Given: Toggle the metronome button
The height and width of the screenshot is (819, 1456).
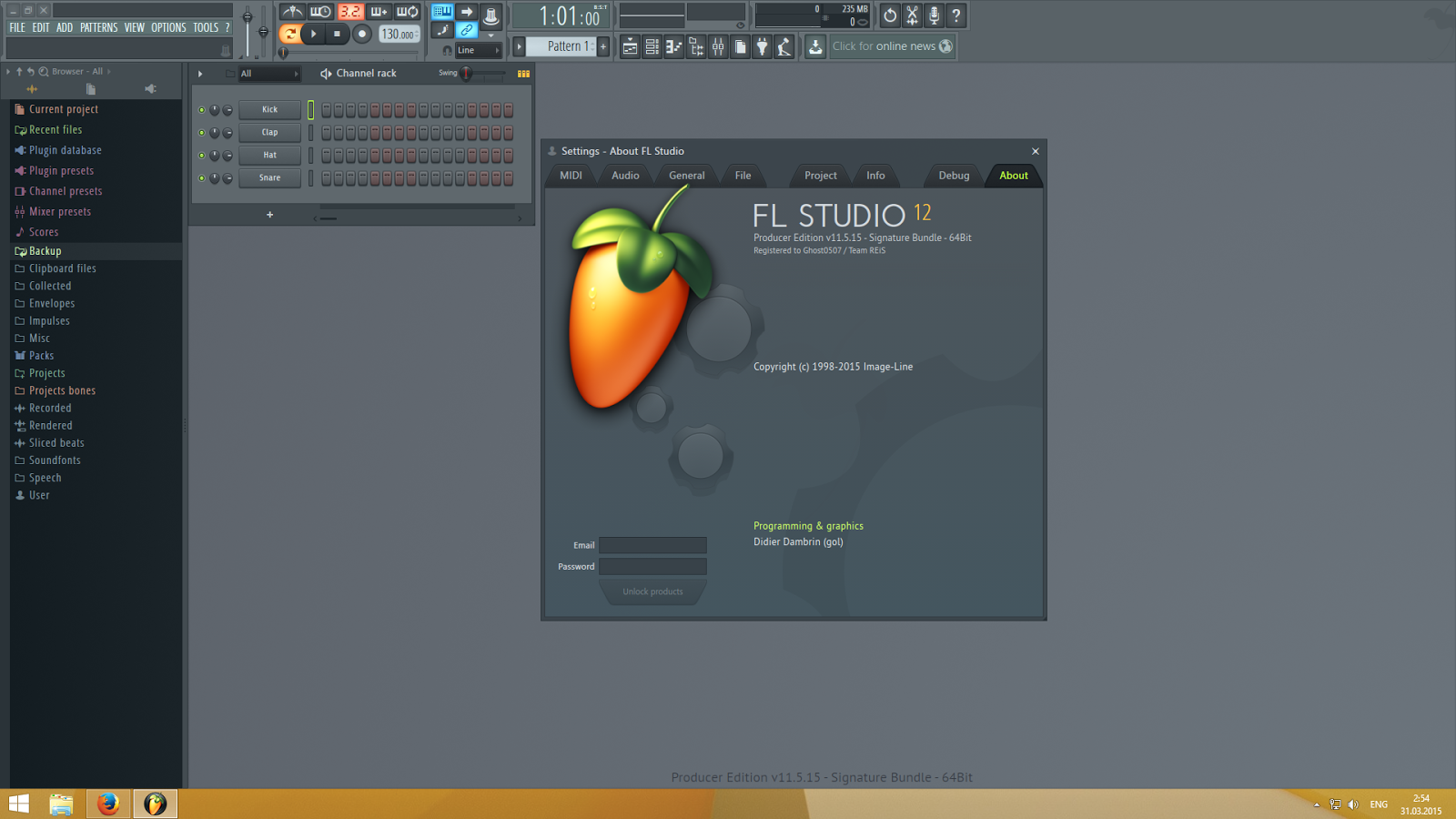Looking at the screenshot, I should [x=292, y=12].
